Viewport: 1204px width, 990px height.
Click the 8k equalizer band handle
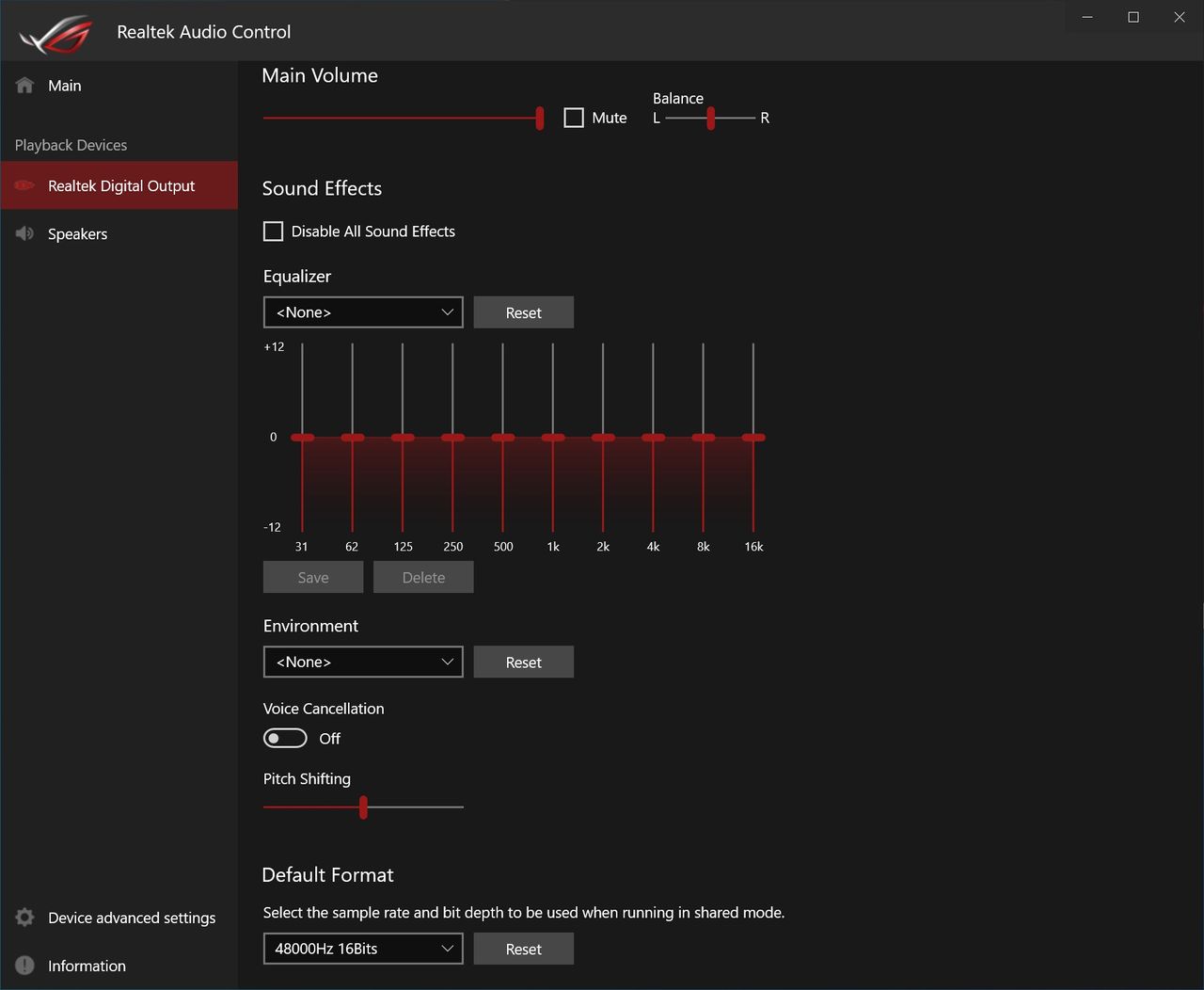[x=704, y=438]
